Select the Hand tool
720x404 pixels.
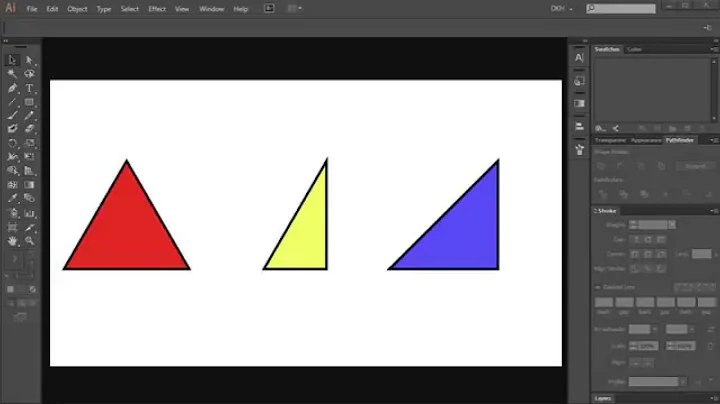pos(12,241)
